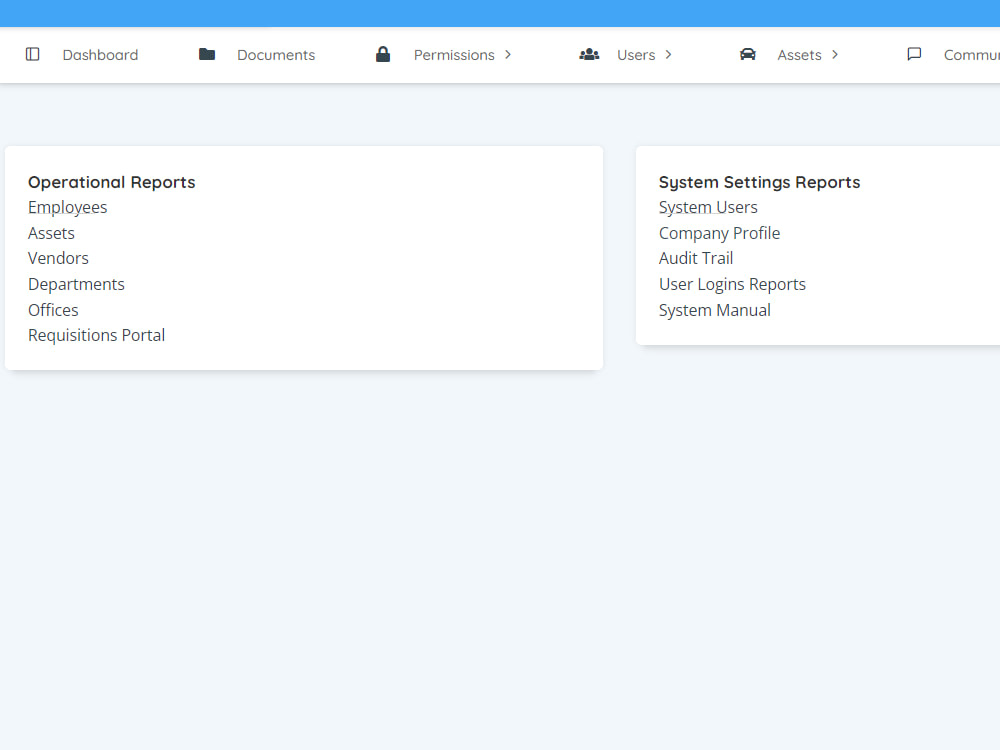This screenshot has width=1000, height=750.
Task: Open the Dashboard menu item
Action: pyautogui.click(x=100, y=55)
